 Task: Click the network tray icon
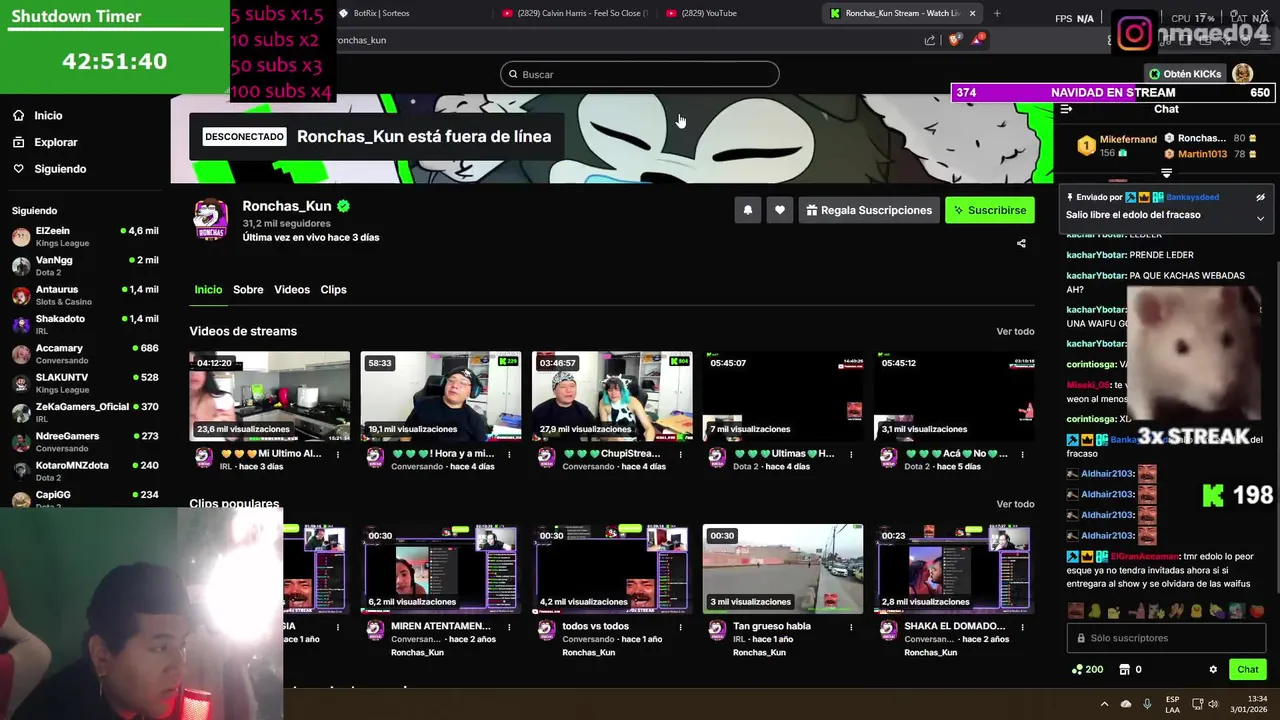tap(1195, 704)
